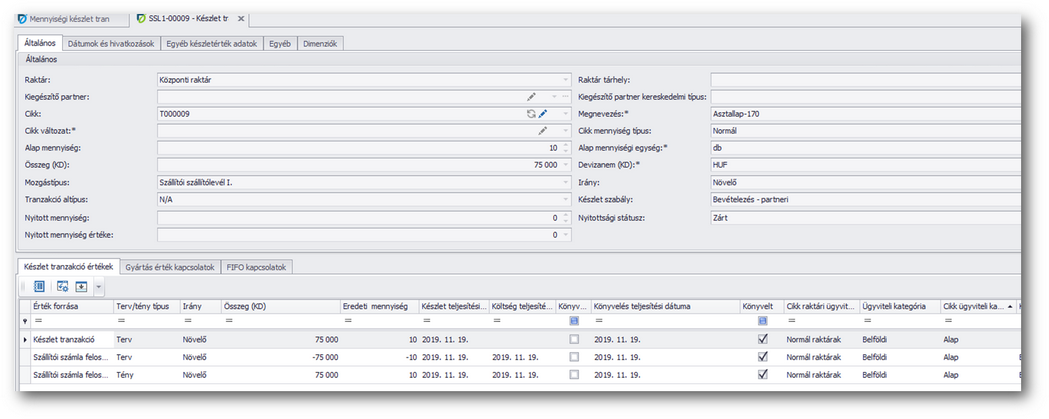Toggle Könyvelt checkbox in the Tény row
1049x419 pixels.
tap(763, 374)
